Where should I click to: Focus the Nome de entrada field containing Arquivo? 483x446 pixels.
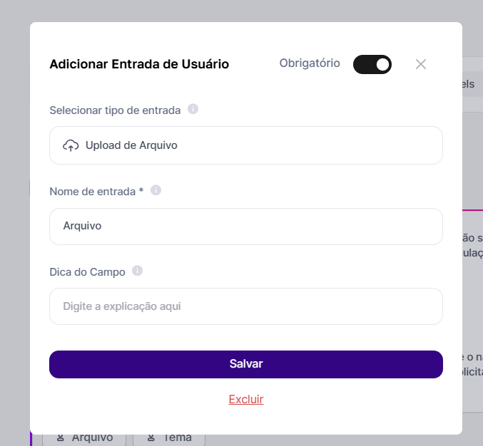(246, 226)
